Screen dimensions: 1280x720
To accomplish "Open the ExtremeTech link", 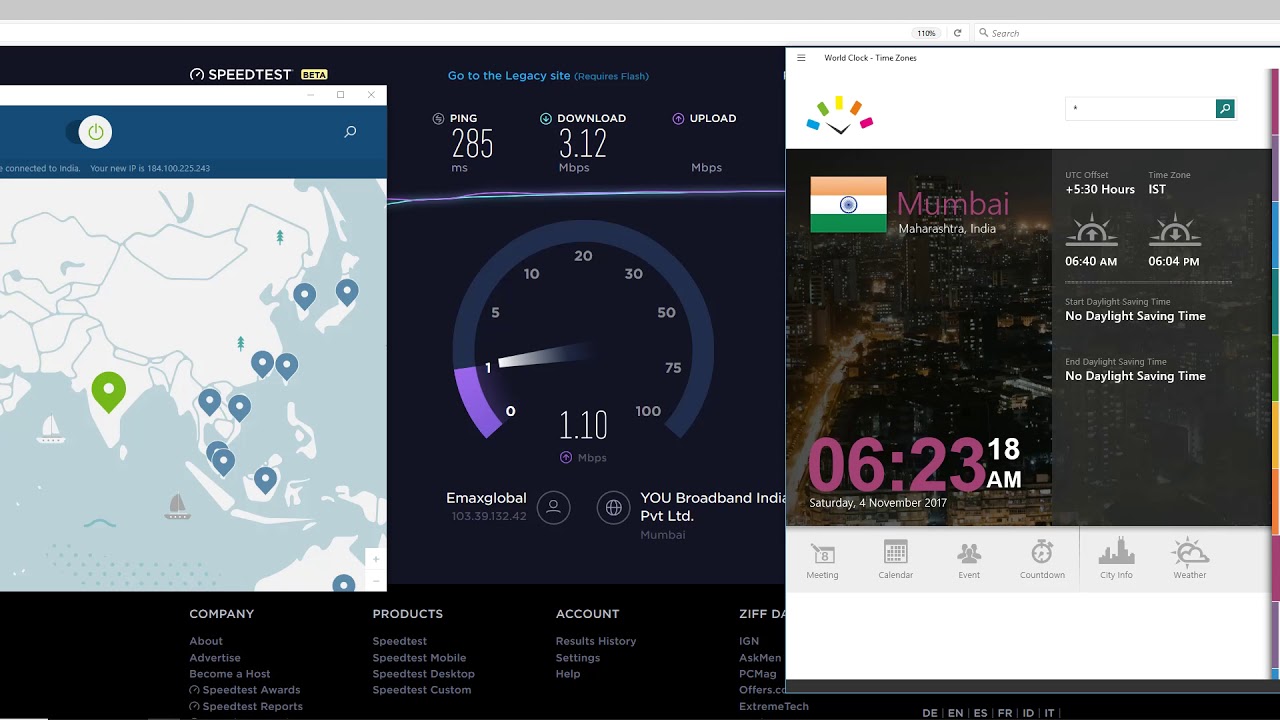I will [774, 706].
